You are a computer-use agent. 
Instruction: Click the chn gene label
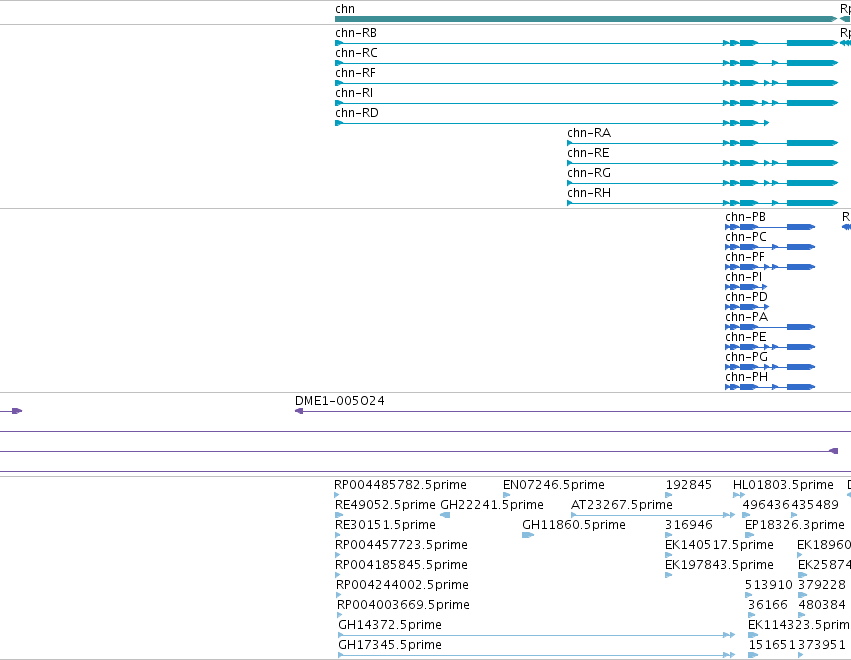(x=345, y=9)
